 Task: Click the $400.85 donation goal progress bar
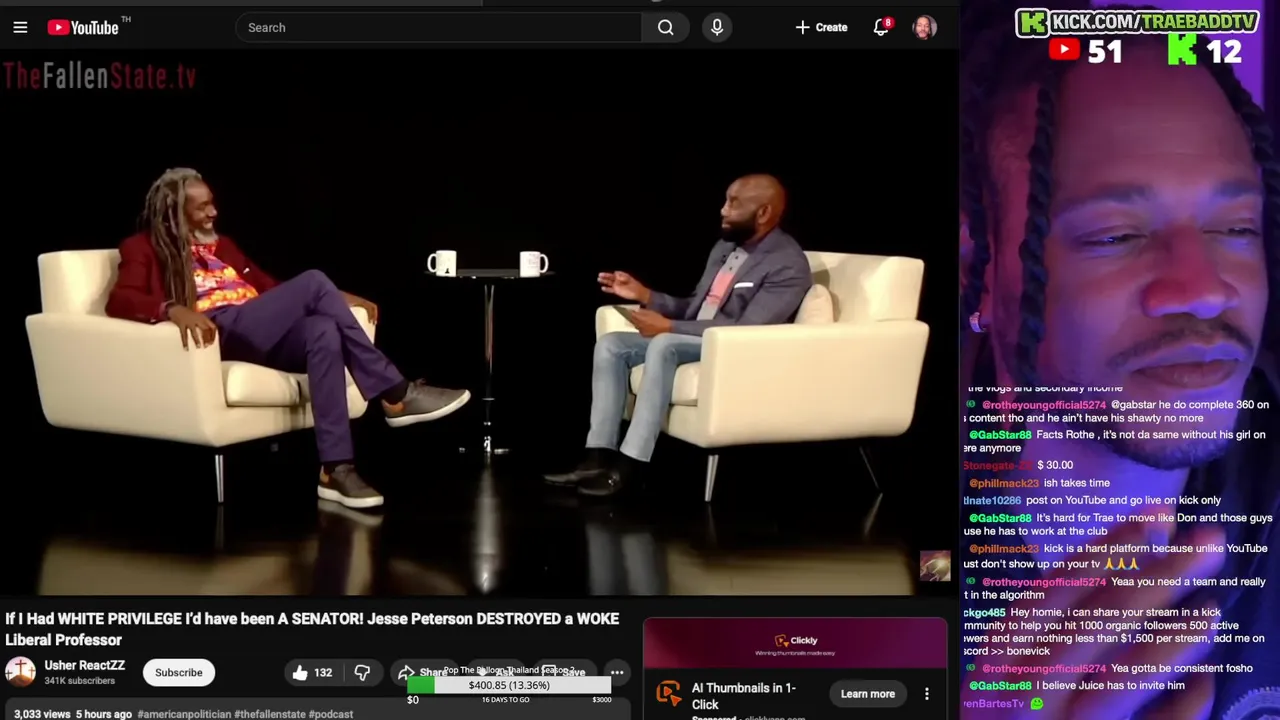pyautogui.click(x=509, y=685)
